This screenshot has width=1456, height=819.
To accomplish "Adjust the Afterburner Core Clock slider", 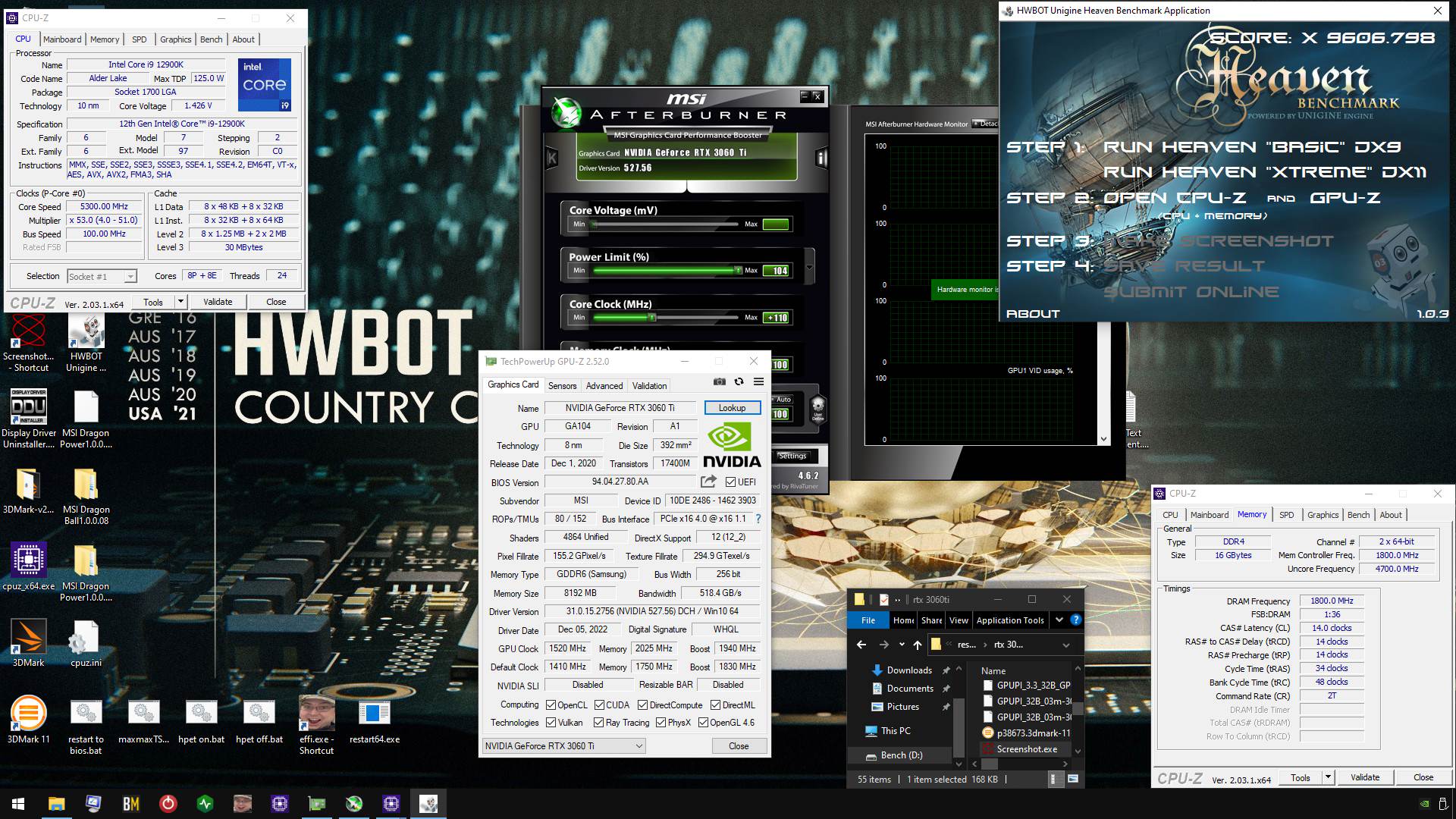I will [x=665, y=318].
